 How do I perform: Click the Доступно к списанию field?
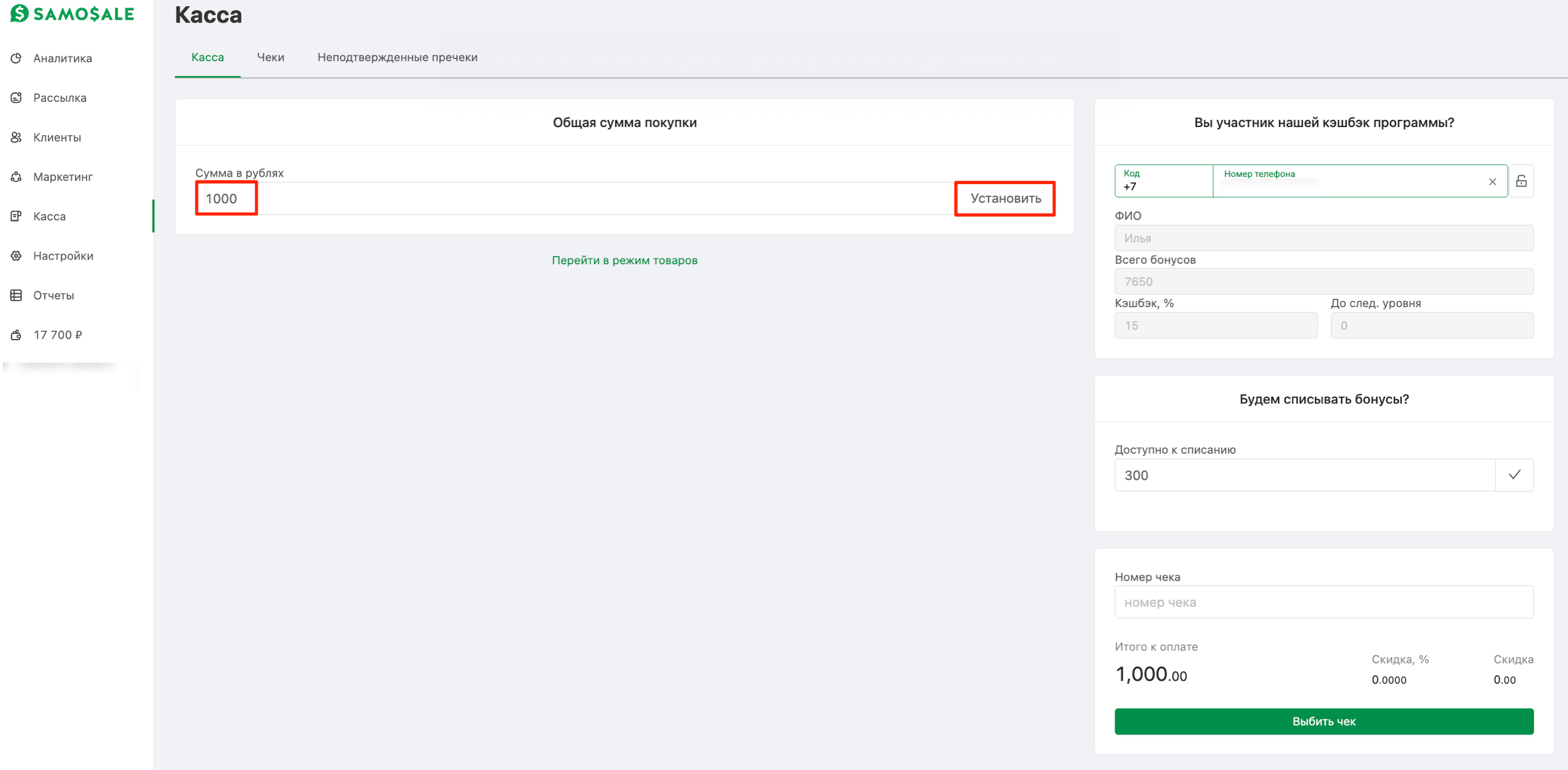(1304, 475)
